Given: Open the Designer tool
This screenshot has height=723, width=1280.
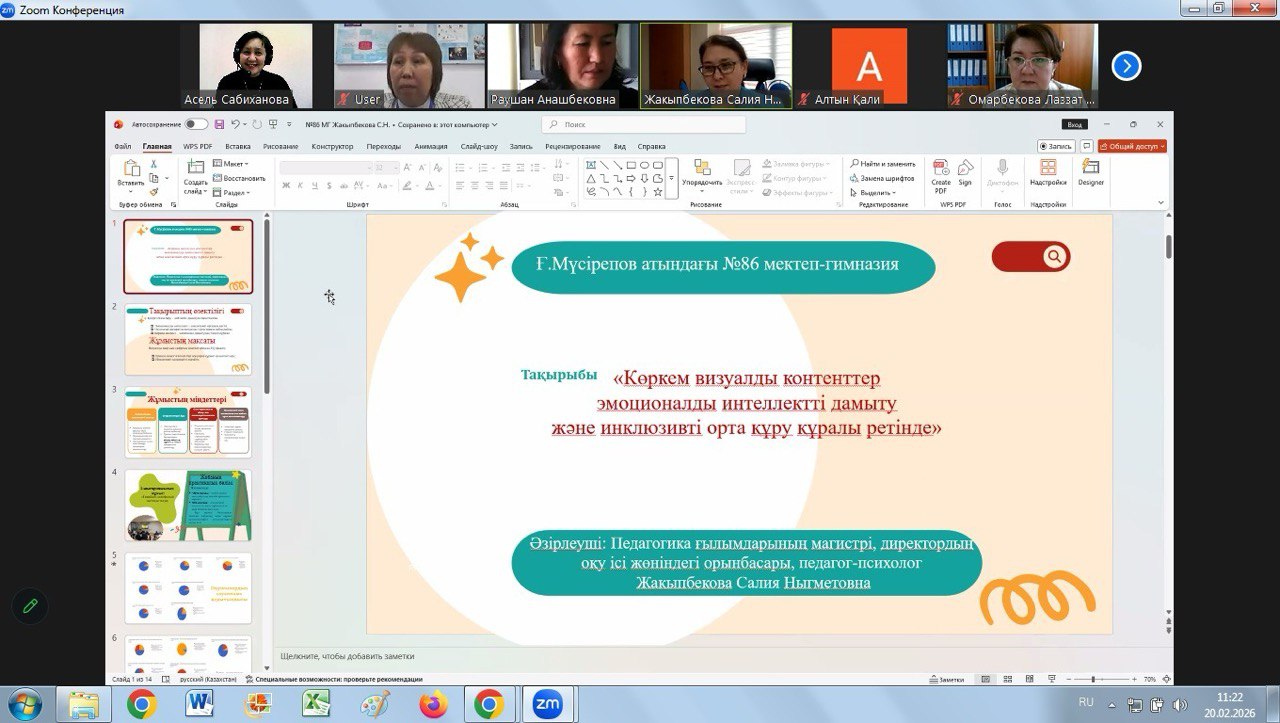Looking at the screenshot, I should (x=1091, y=172).
